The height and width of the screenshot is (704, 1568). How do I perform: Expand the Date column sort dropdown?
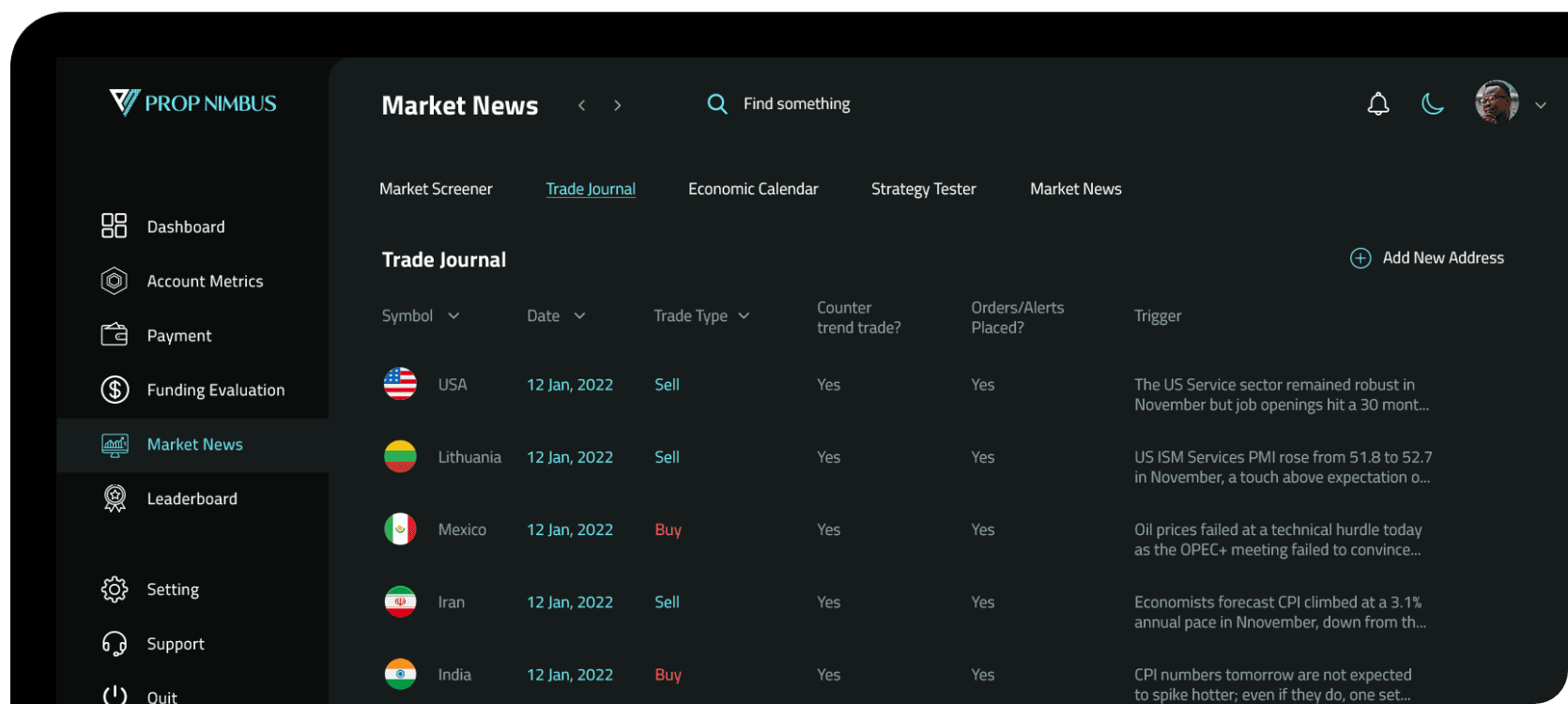[x=579, y=316]
